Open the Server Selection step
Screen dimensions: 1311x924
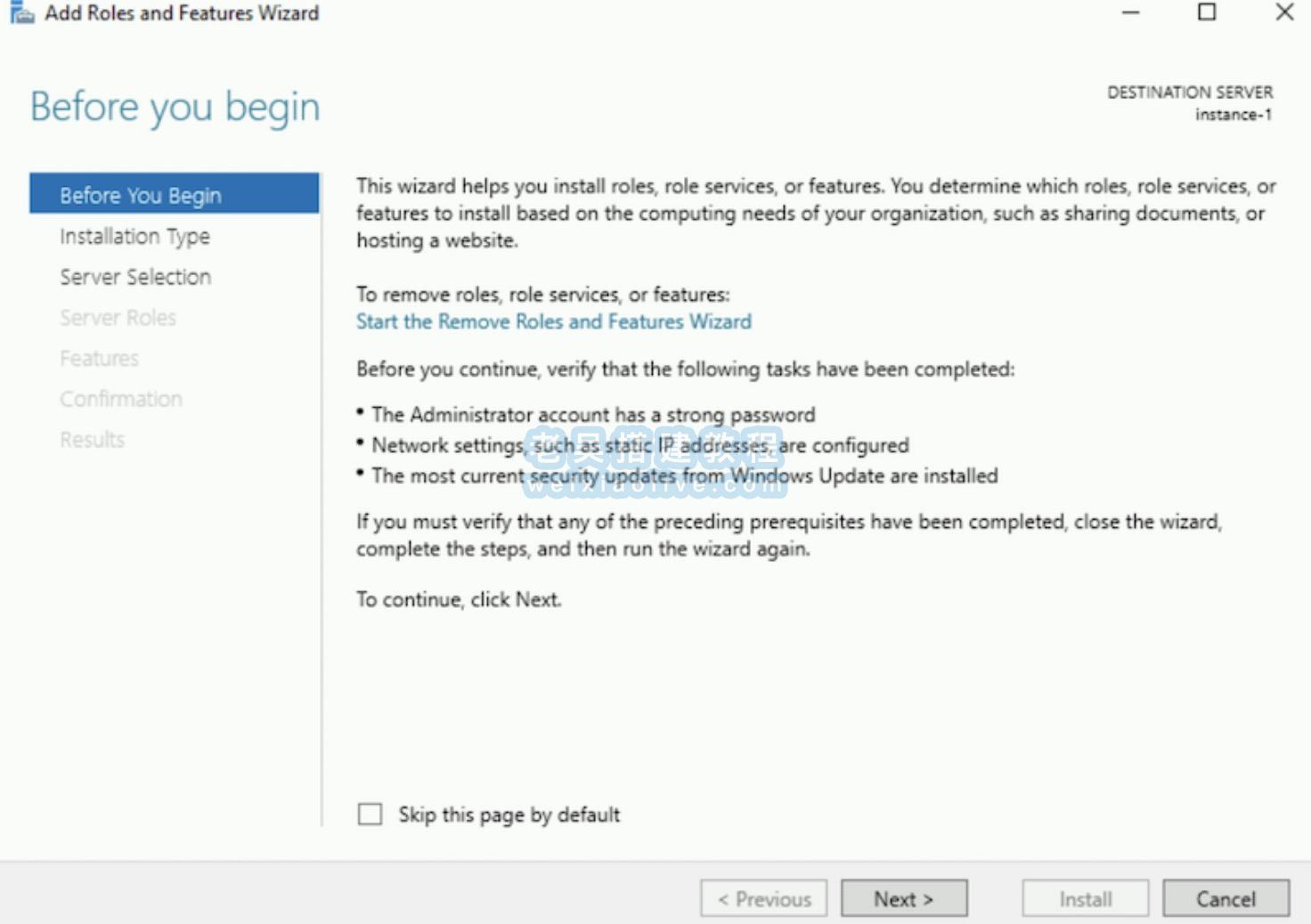pyautogui.click(x=135, y=277)
